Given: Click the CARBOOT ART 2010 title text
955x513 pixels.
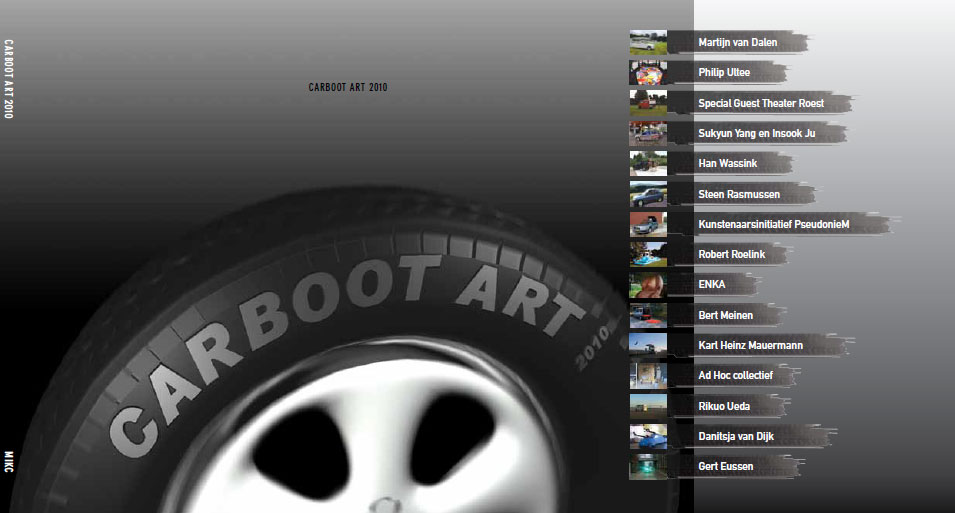Looking at the screenshot, I should (348, 88).
